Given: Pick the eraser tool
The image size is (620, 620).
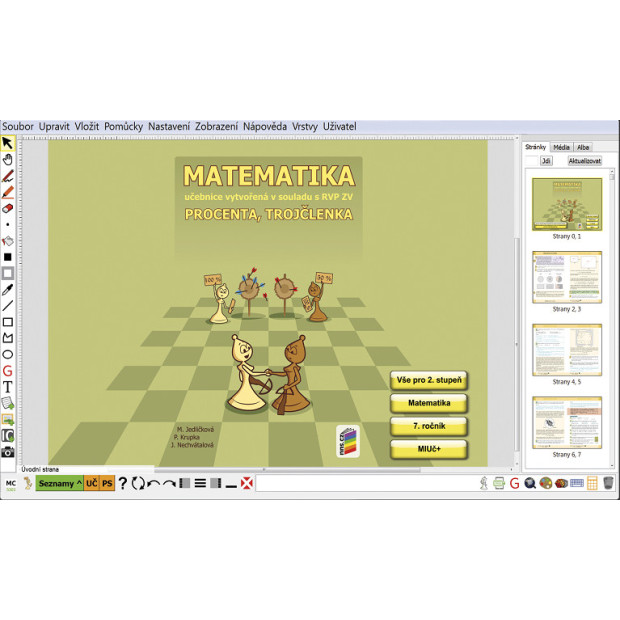Looking at the screenshot, I should pos(8,208).
